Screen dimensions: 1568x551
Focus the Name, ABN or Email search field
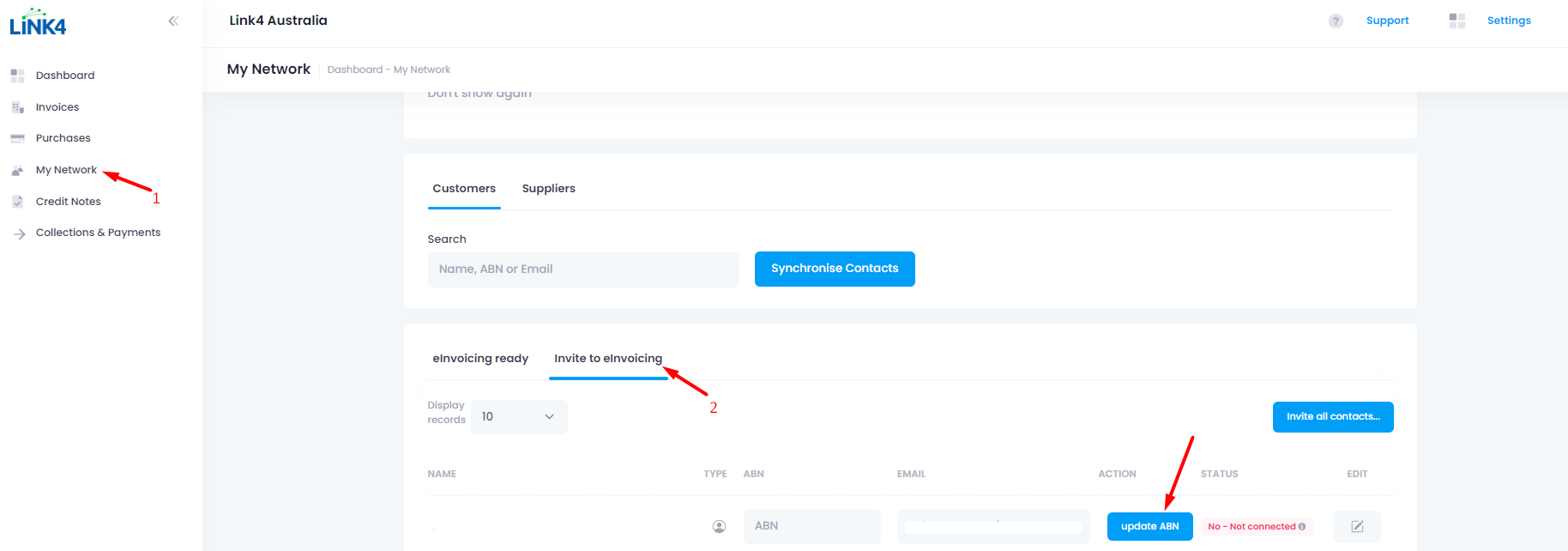583,269
